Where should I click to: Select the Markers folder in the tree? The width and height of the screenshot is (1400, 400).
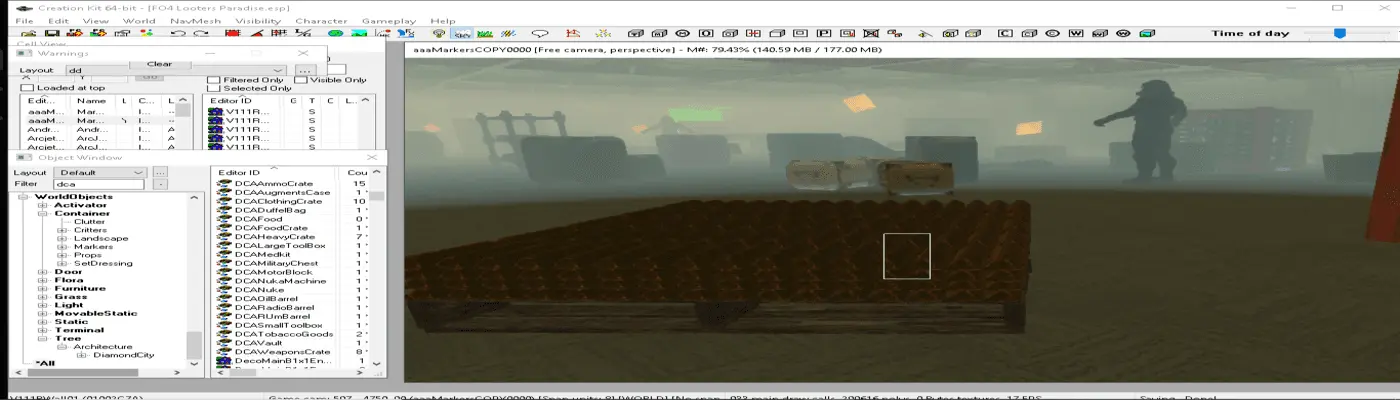[x=93, y=246]
